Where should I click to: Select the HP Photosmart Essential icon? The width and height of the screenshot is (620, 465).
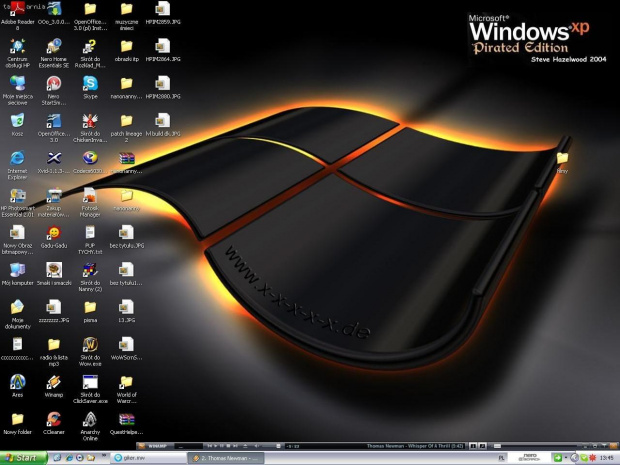(x=17, y=202)
